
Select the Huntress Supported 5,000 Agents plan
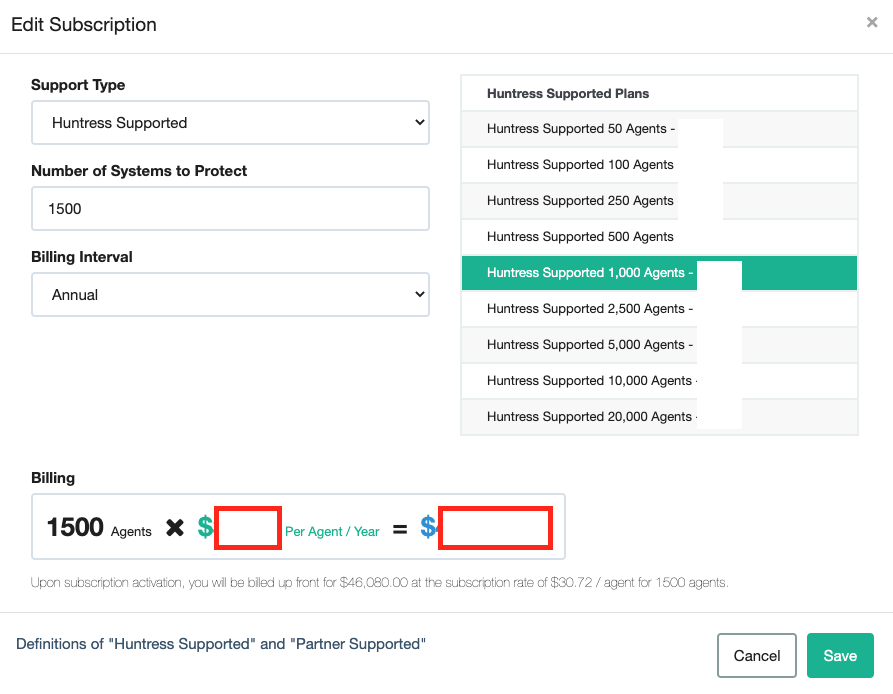[659, 344]
